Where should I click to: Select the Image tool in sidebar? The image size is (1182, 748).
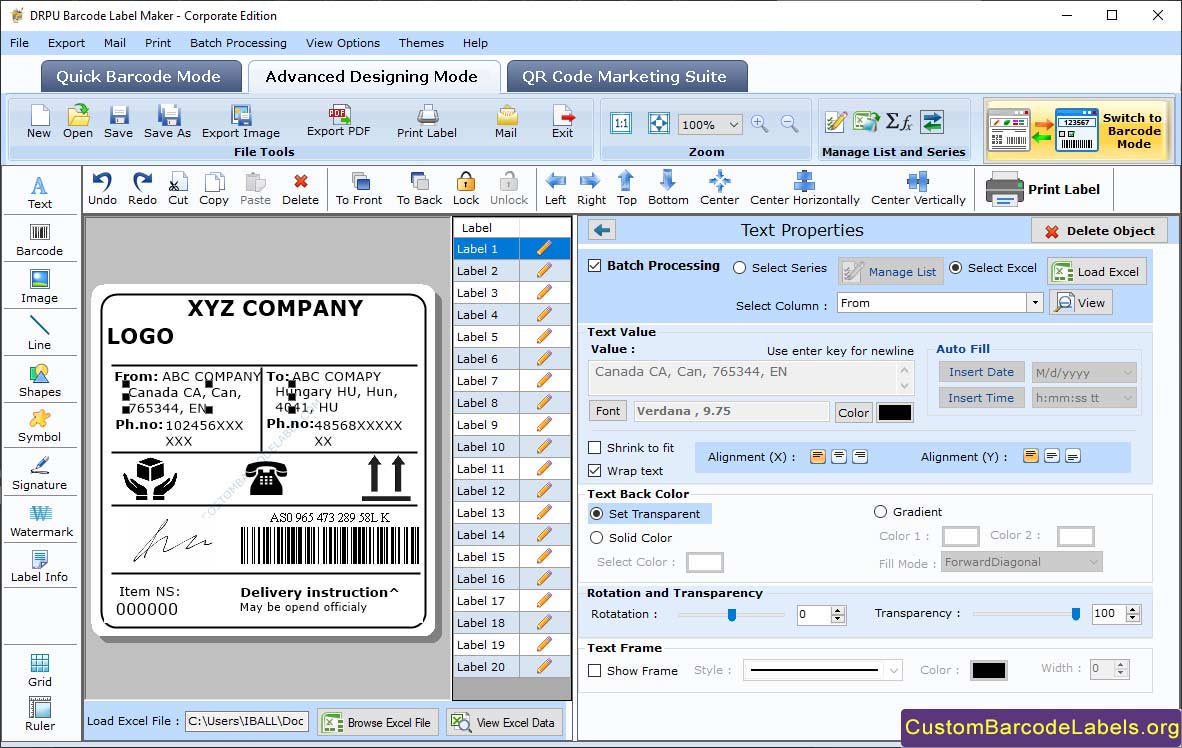[x=39, y=287]
